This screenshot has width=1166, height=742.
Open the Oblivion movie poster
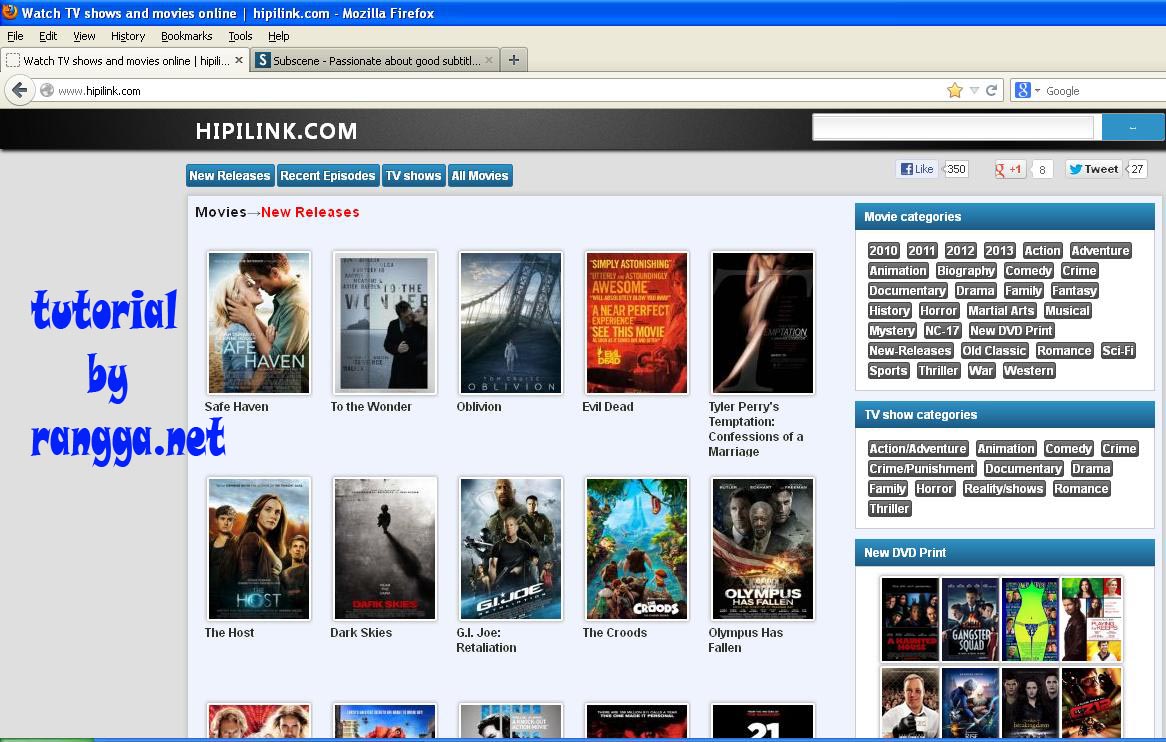[511, 323]
